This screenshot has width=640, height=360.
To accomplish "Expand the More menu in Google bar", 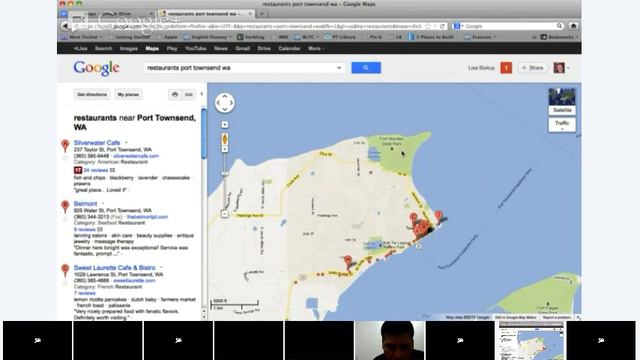I will [316, 49].
